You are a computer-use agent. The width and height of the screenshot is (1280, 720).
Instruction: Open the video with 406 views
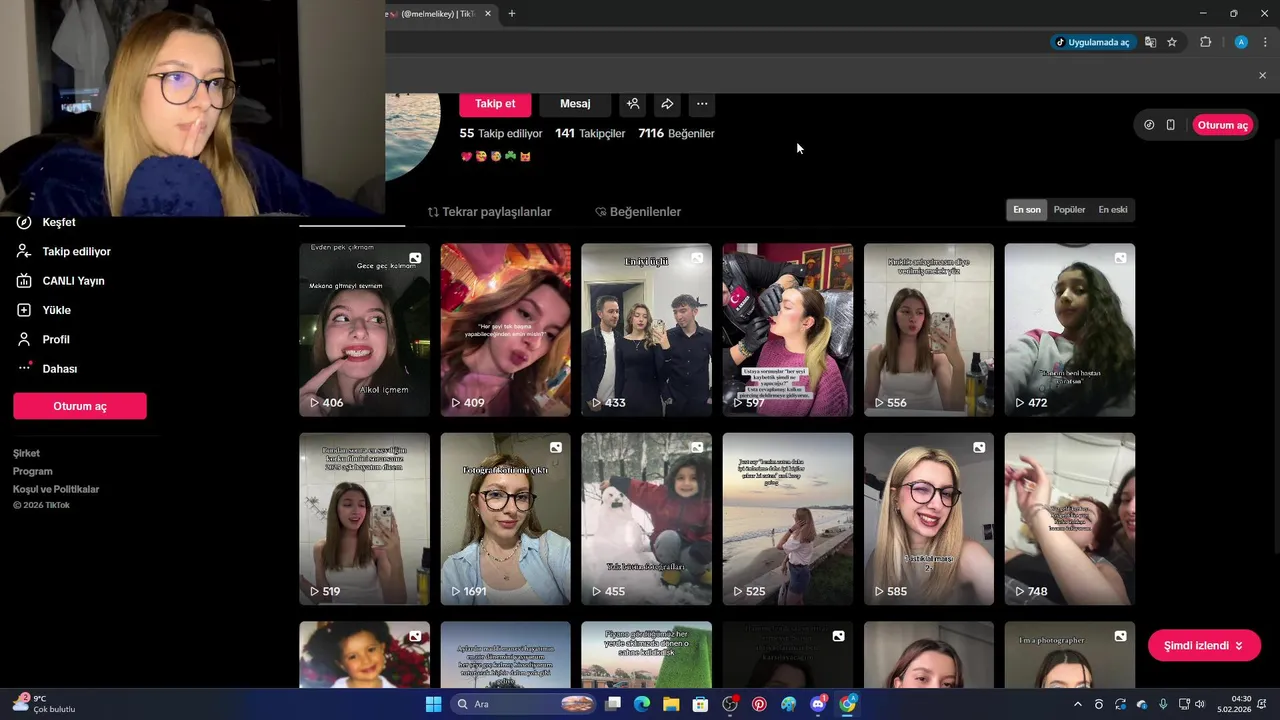[x=364, y=330]
